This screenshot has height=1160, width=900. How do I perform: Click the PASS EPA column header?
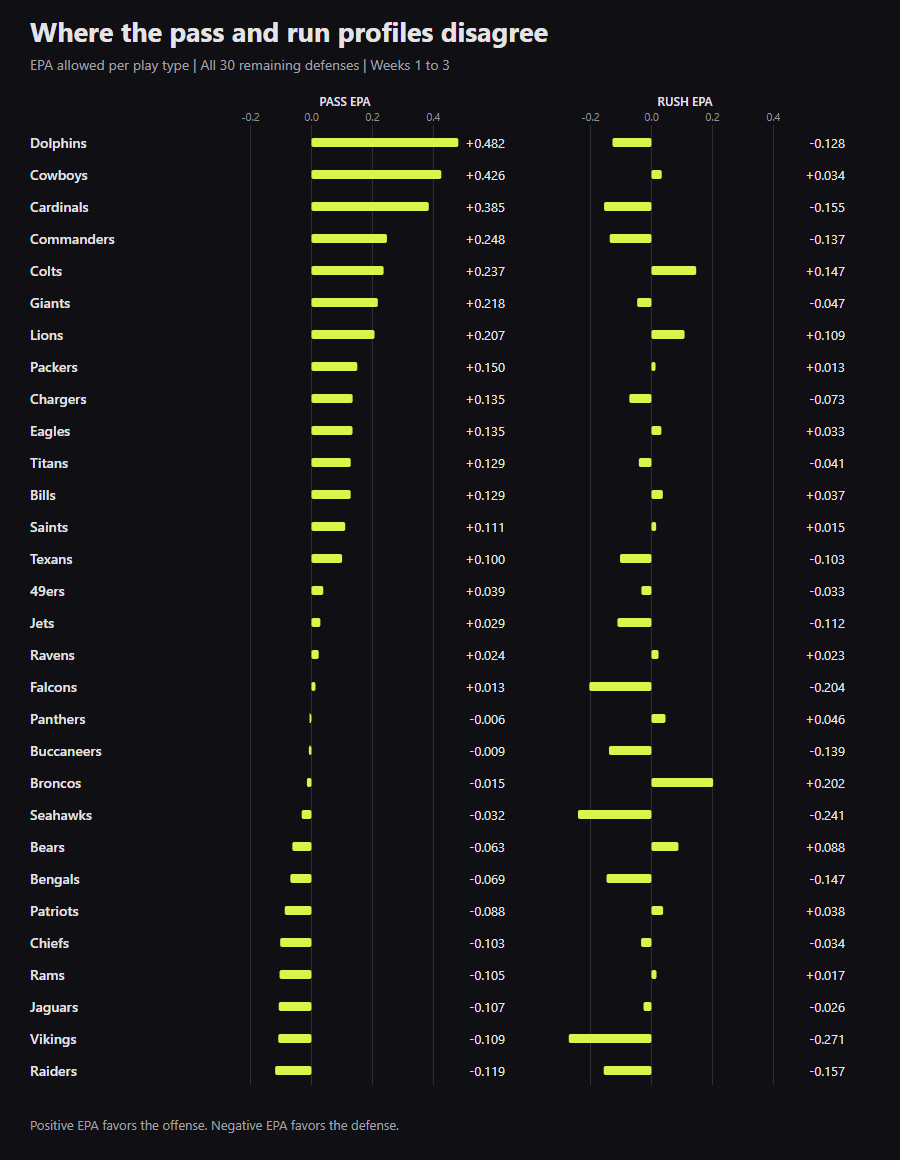(345, 101)
